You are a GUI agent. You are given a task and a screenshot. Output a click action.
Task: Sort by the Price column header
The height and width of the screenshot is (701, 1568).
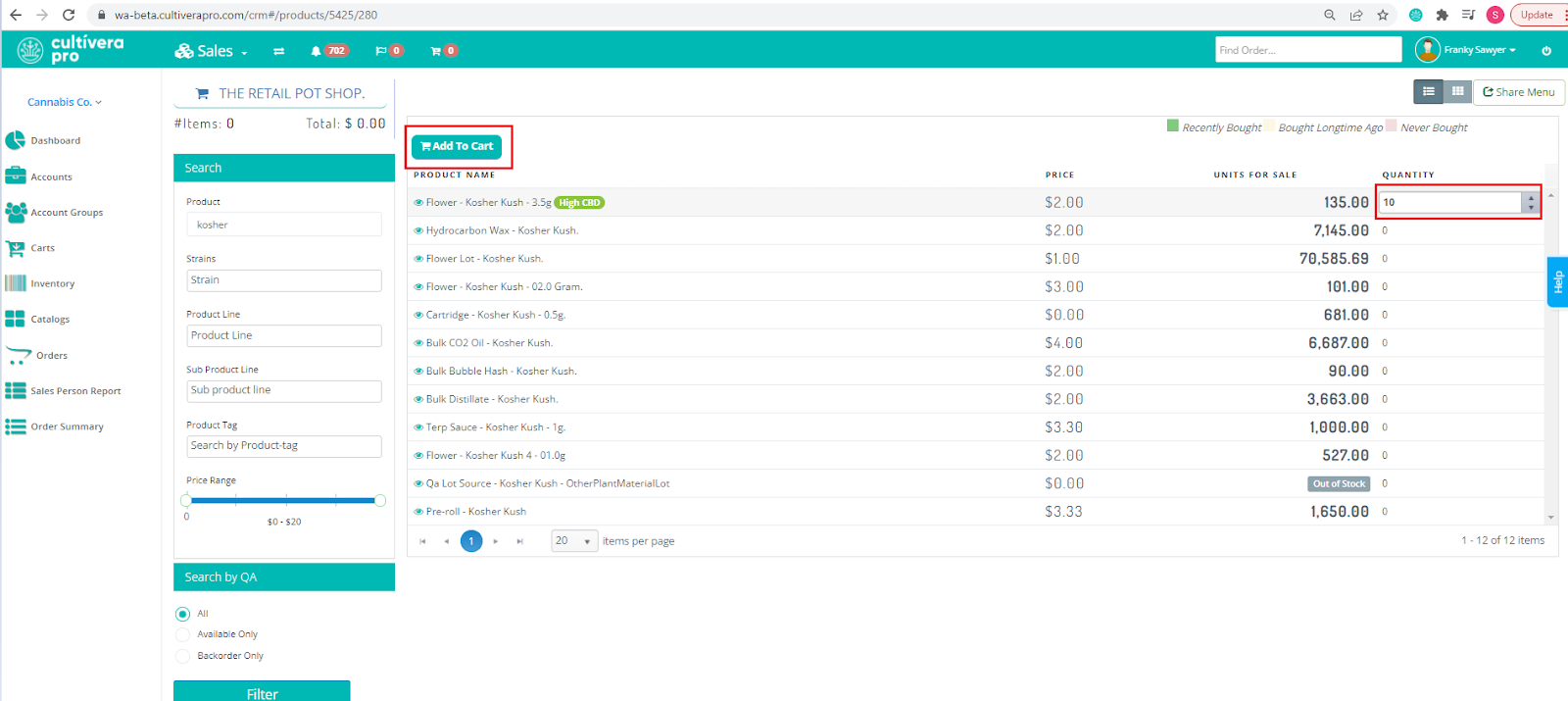pyautogui.click(x=1059, y=175)
